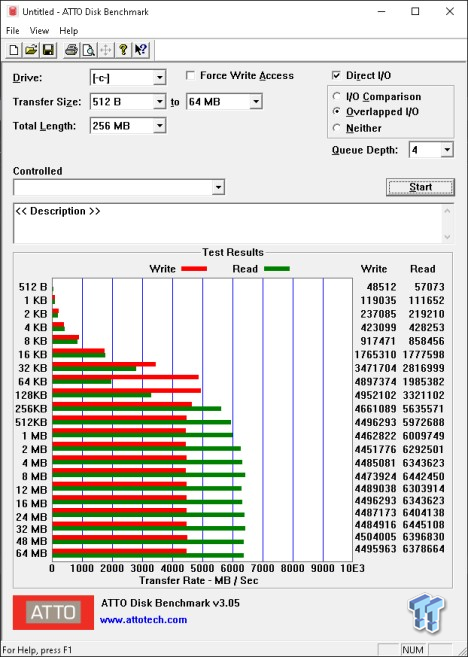
Task: Enable Force Write Access checkbox
Action: (191, 76)
